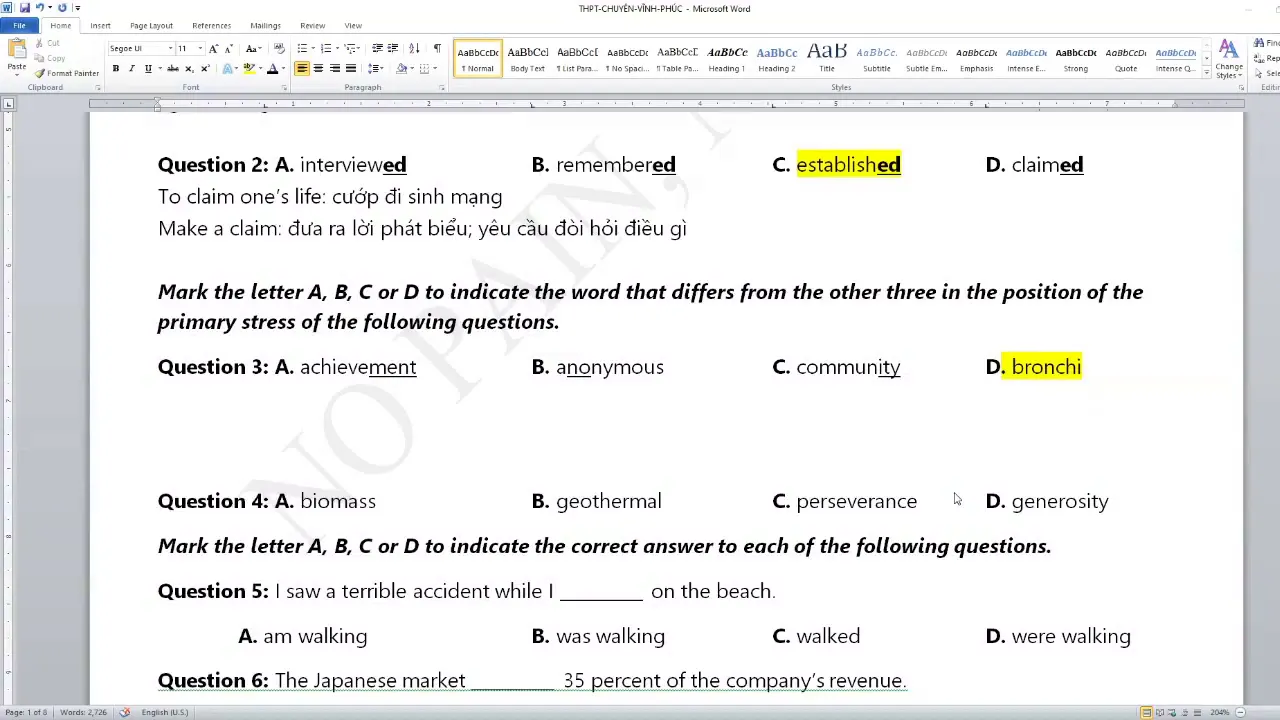
Task: Apply the Heading 2 style
Action: [x=777, y=59]
